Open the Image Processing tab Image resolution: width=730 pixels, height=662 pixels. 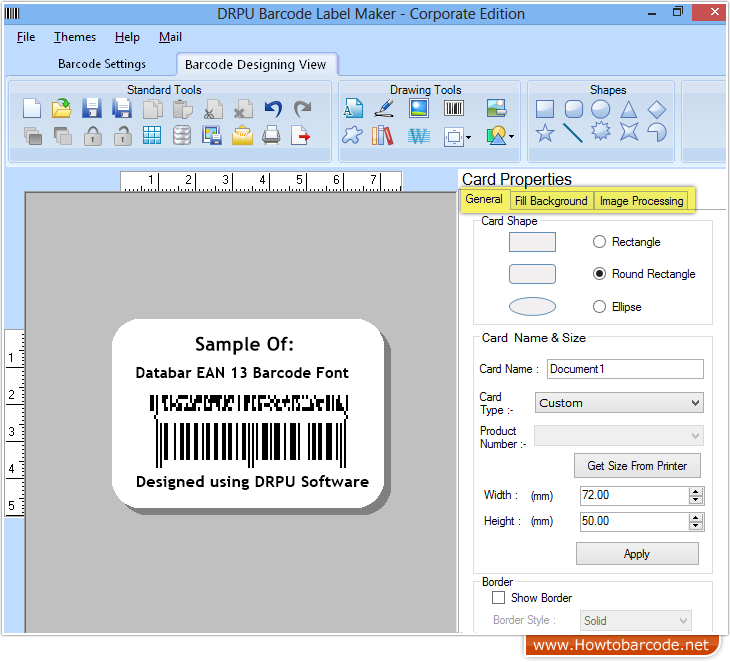[x=641, y=201]
